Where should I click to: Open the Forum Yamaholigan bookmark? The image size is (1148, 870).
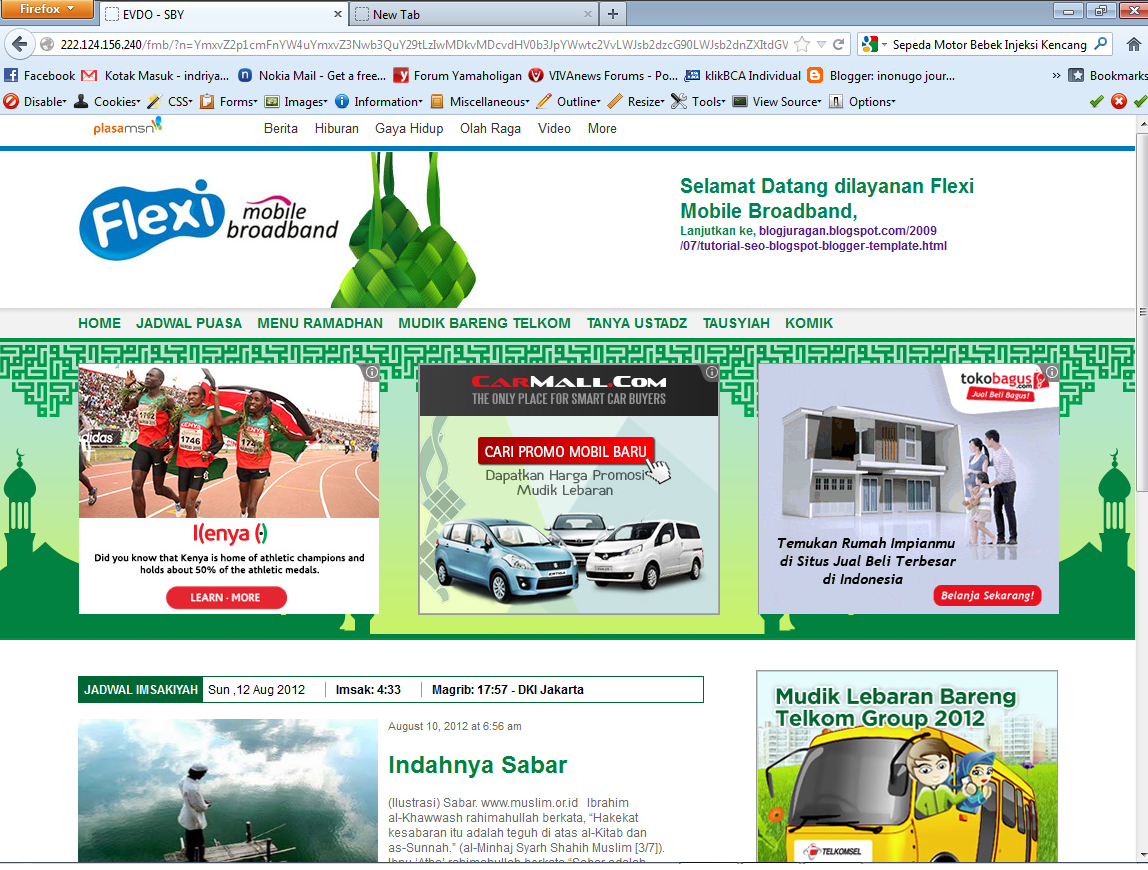(x=458, y=75)
